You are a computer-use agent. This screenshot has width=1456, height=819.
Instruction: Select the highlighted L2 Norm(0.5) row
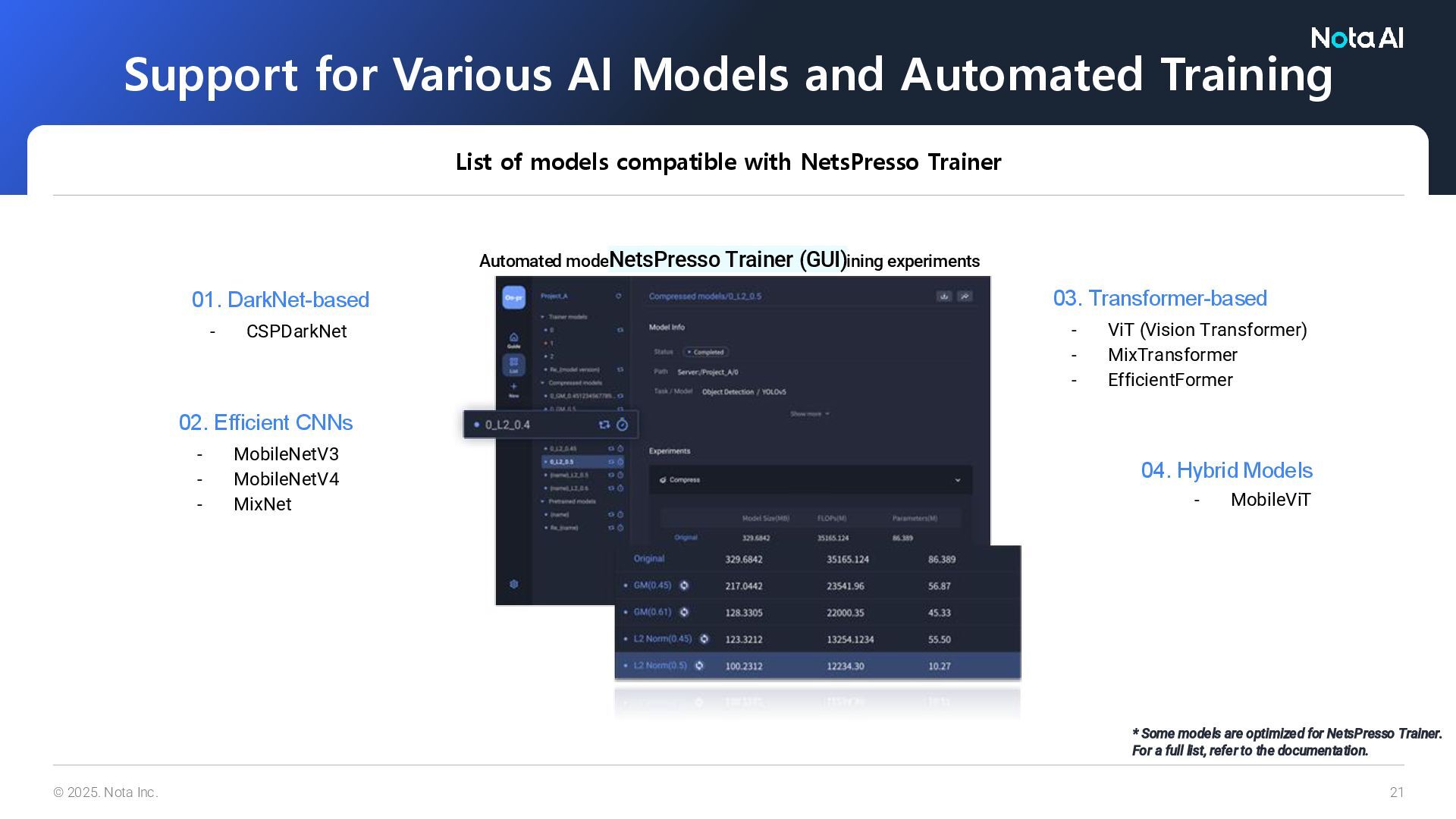pos(660,666)
